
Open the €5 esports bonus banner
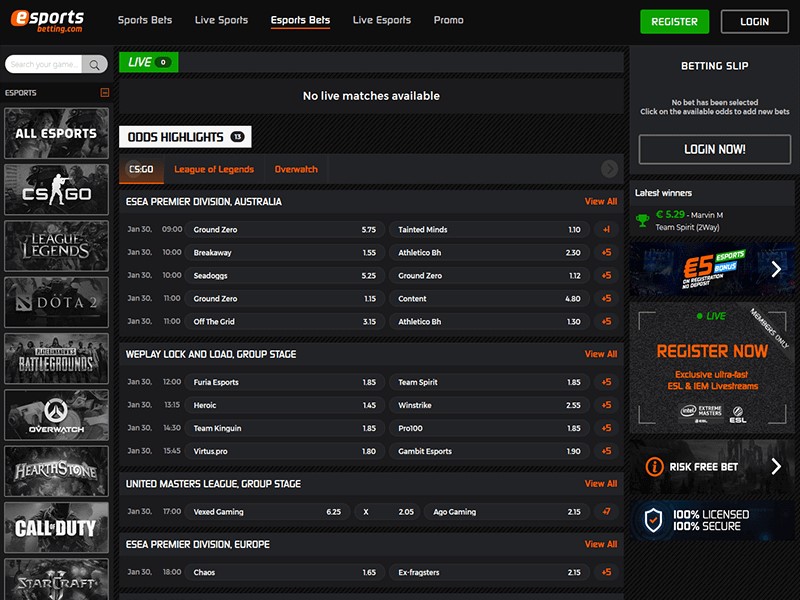(712, 269)
